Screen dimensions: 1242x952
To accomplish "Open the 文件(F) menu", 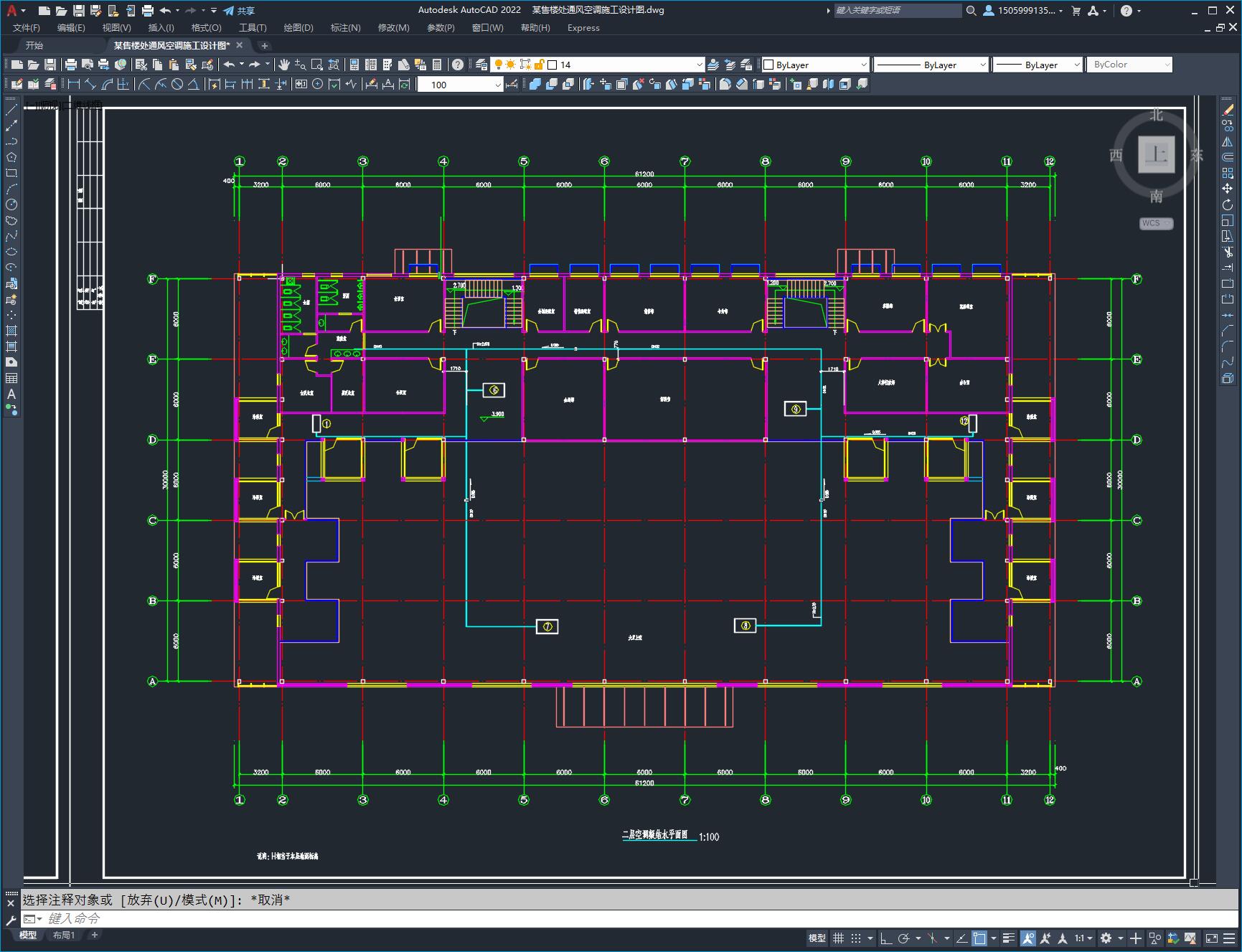I will point(27,28).
